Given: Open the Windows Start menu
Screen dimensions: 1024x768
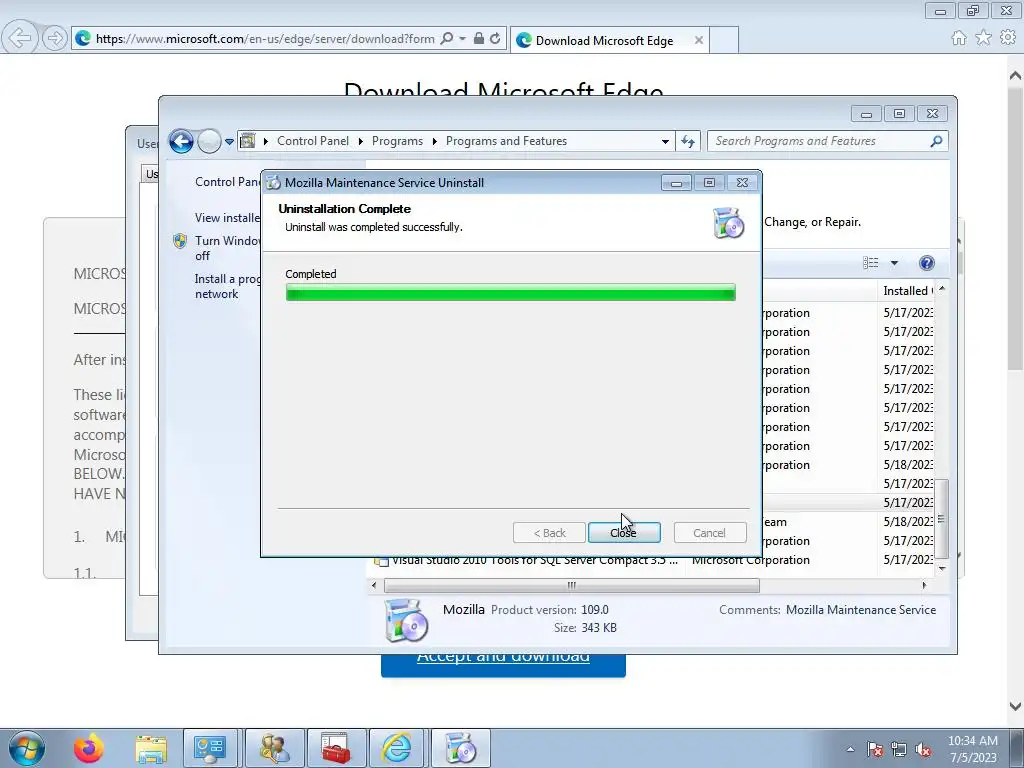Looking at the screenshot, I should coord(27,748).
